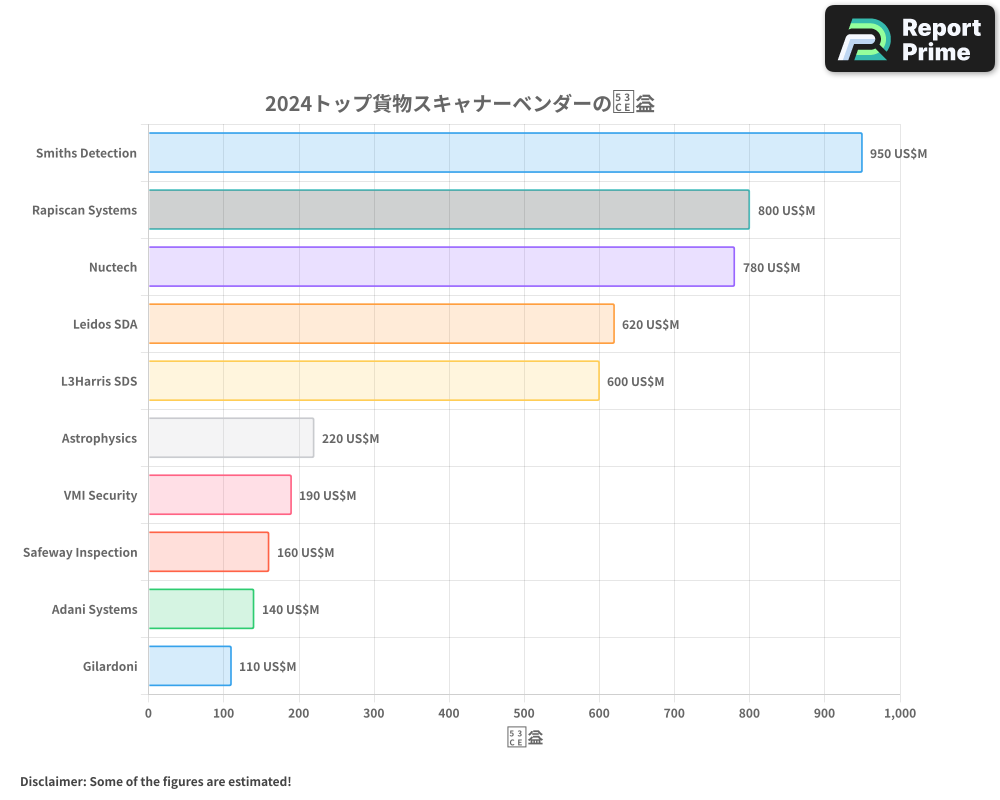Image resolution: width=1000 pixels, height=800 pixels.
Task: Select the Nuctech axis label
Action: 113,267
